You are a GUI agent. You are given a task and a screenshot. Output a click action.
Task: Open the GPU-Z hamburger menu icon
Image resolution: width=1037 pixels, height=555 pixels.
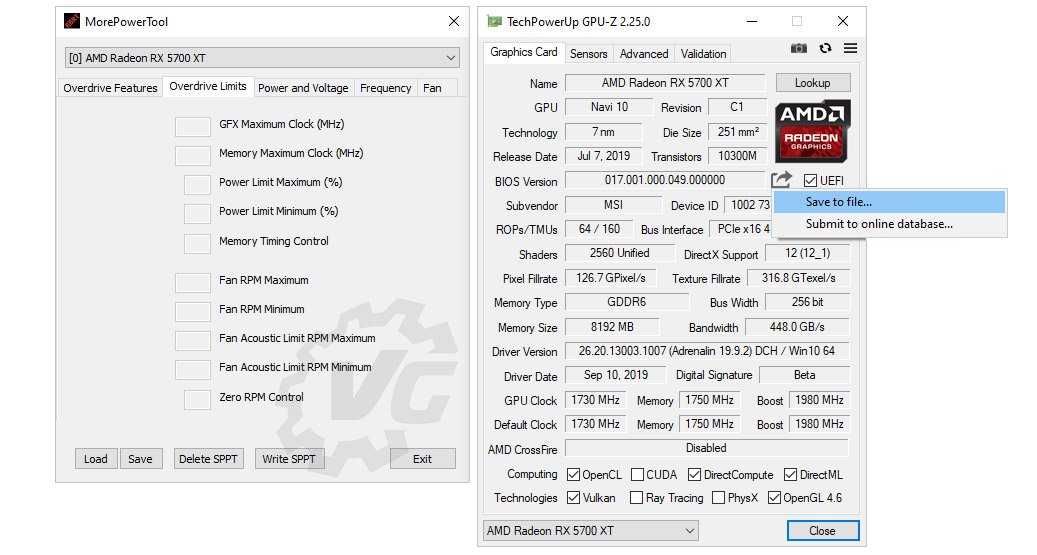point(850,48)
